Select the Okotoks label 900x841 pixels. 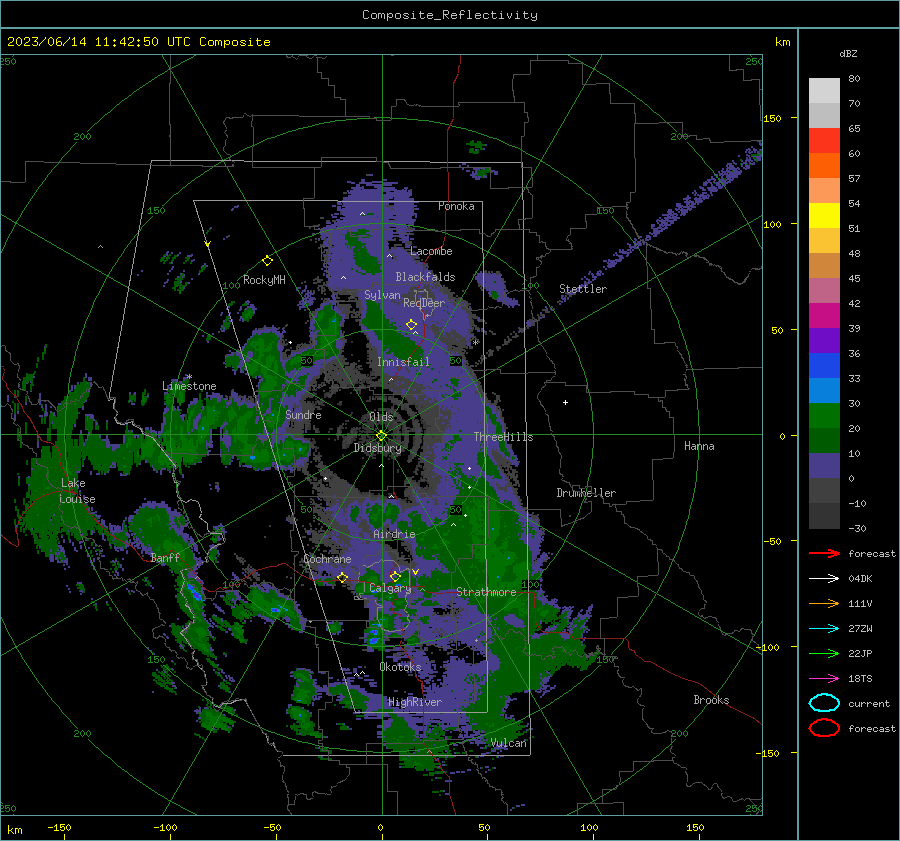click(400, 667)
